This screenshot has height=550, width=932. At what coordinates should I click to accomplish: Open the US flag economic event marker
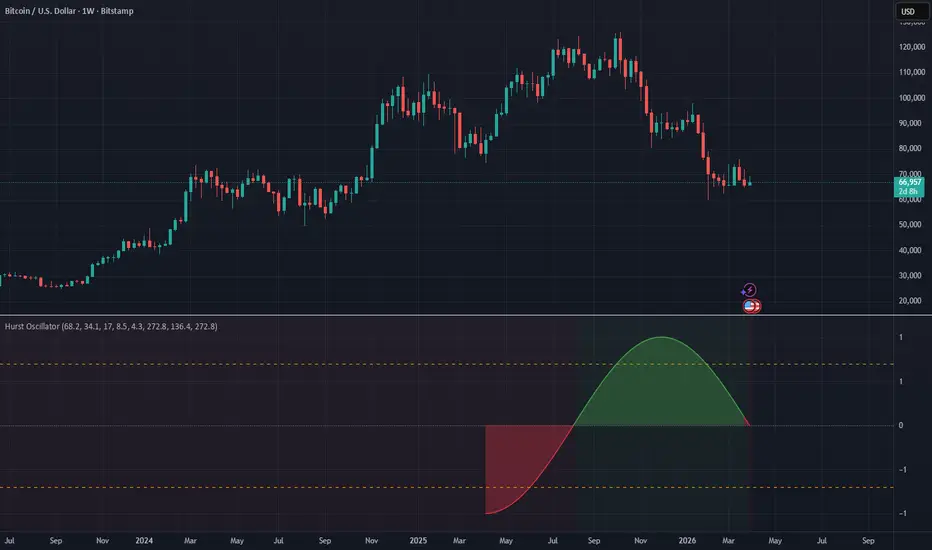pyautogui.click(x=751, y=306)
